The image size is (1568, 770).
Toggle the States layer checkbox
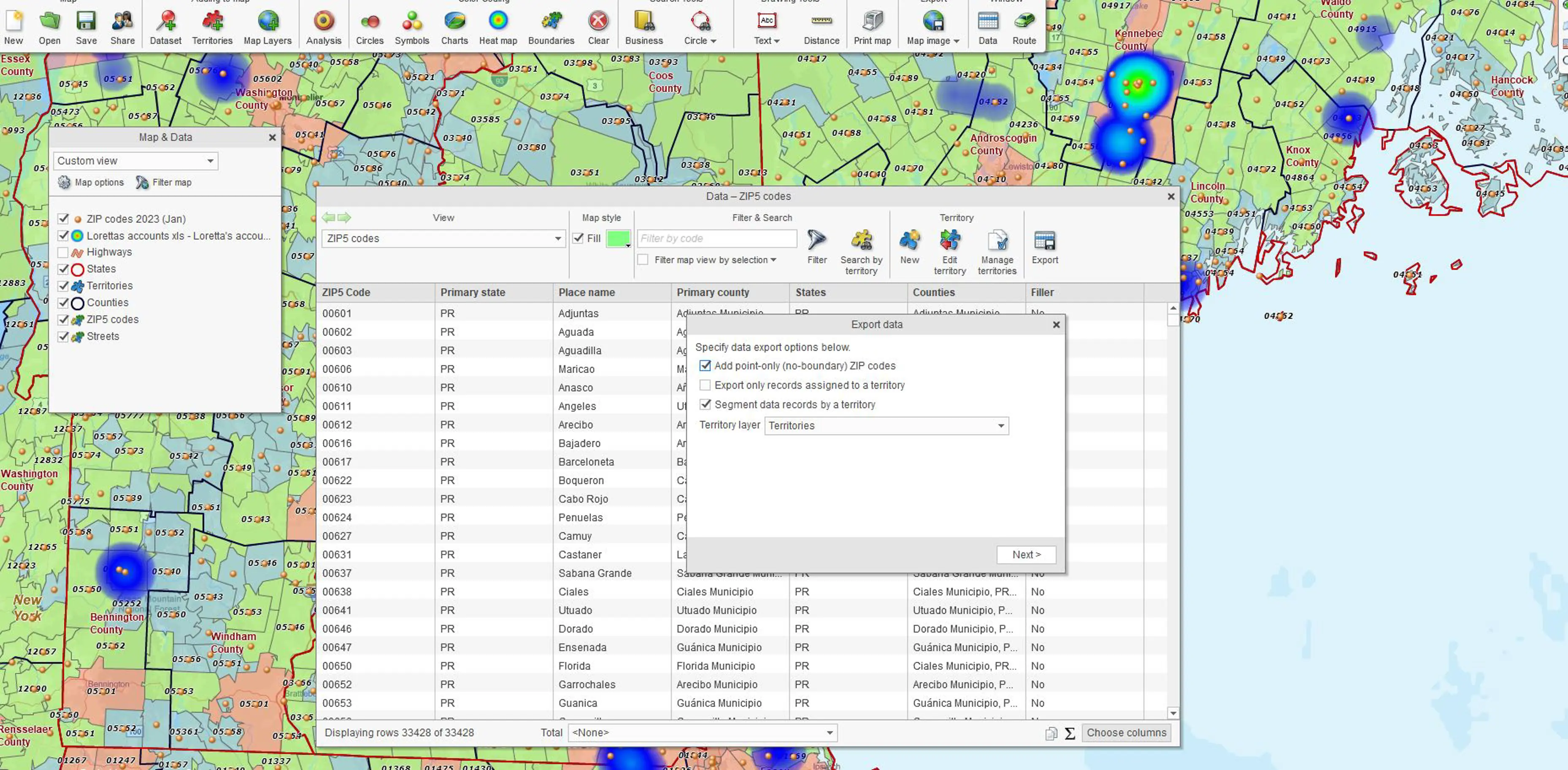(63, 269)
